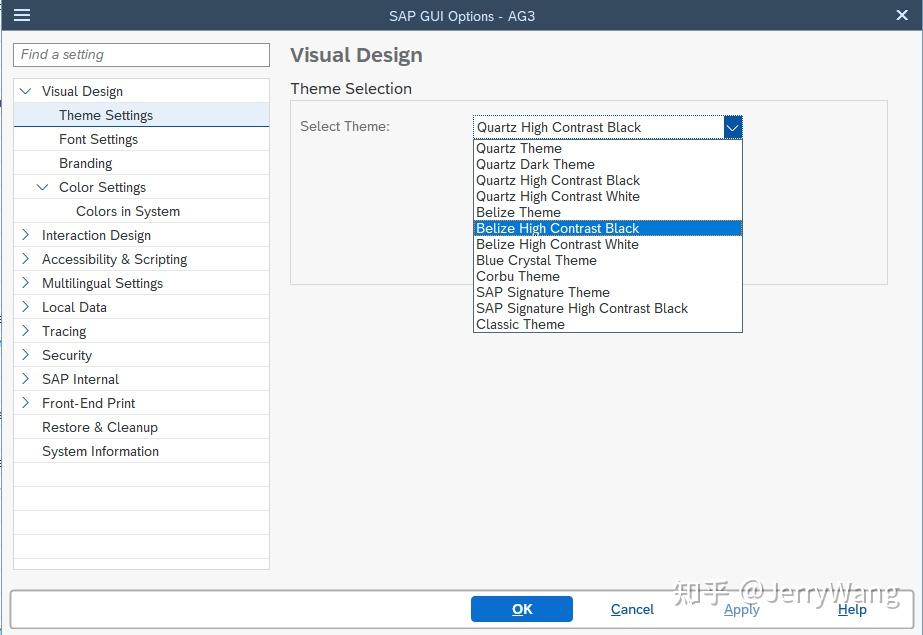Choose Quartz High Contrast White option

(x=607, y=196)
